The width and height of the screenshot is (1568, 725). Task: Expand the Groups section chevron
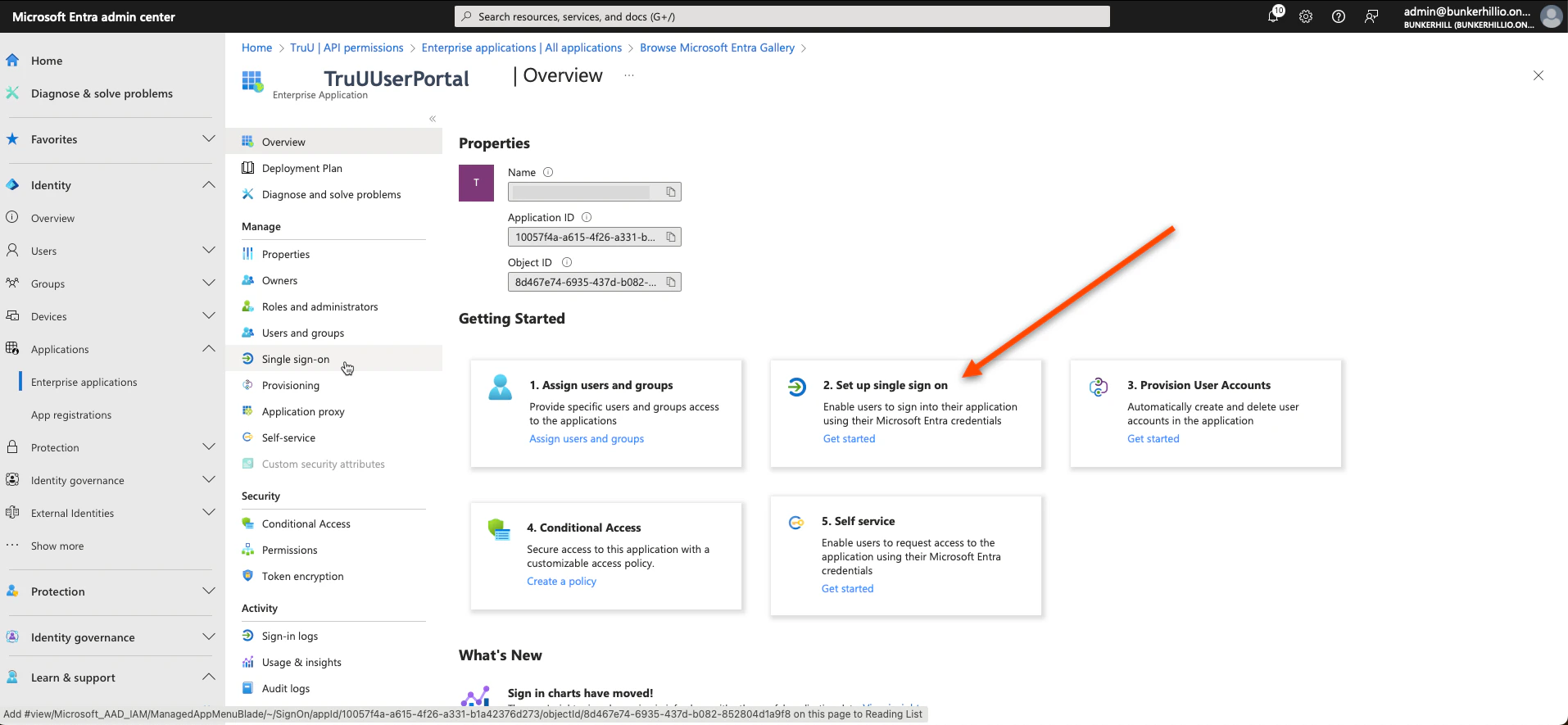tap(209, 283)
